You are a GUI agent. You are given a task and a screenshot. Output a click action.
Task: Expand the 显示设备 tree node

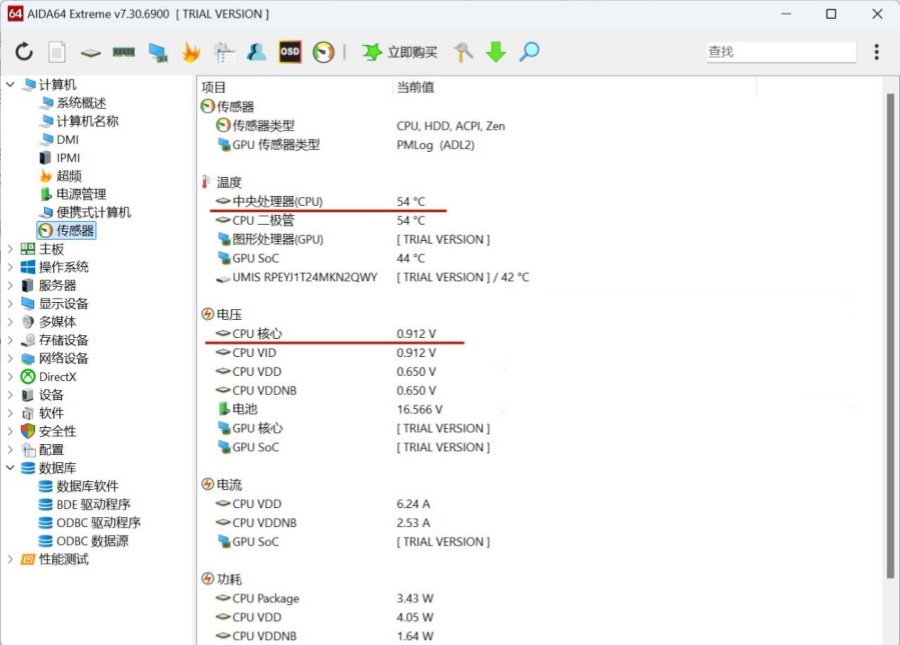[x=10, y=304]
